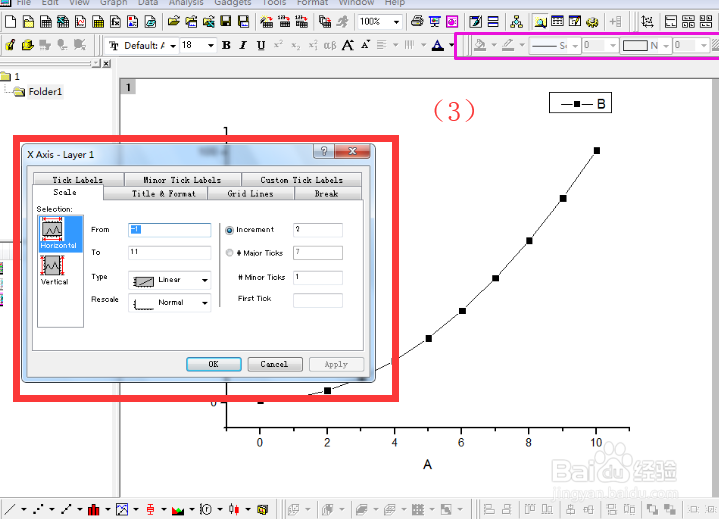Click the red Column chart icon
The height and width of the screenshot is (519, 719).
click(94, 509)
